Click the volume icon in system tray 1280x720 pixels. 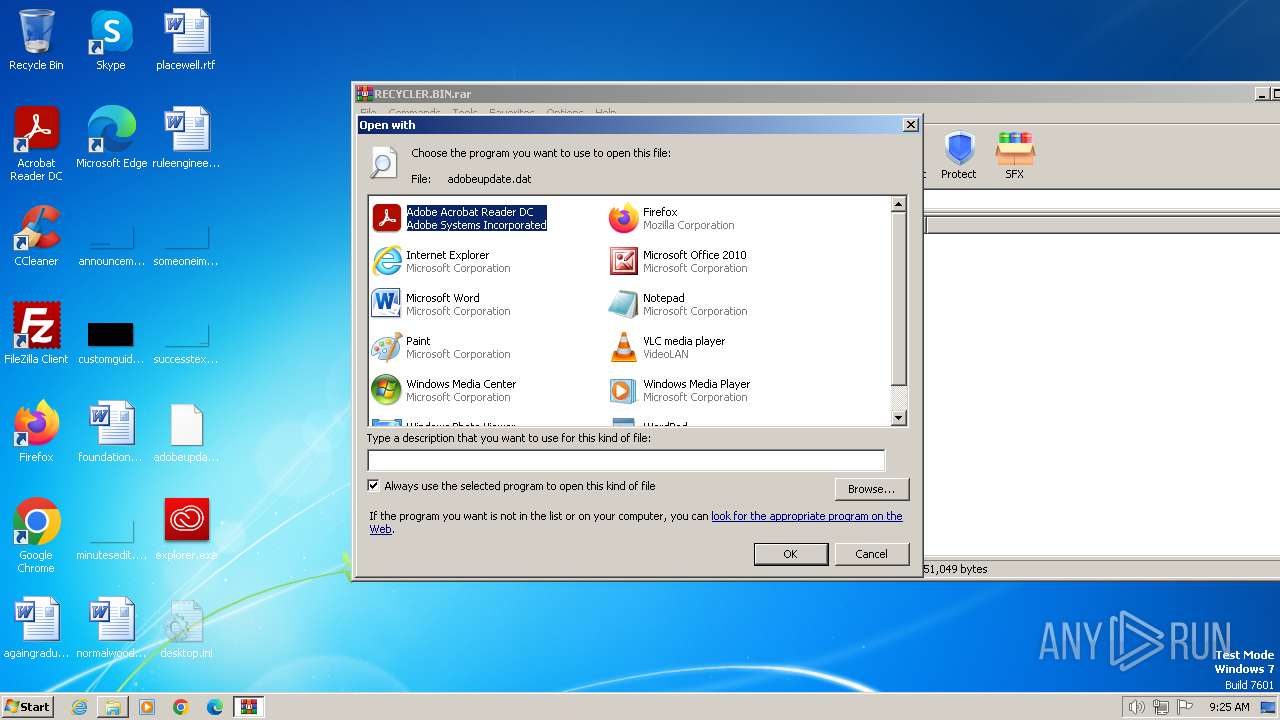coord(1136,707)
